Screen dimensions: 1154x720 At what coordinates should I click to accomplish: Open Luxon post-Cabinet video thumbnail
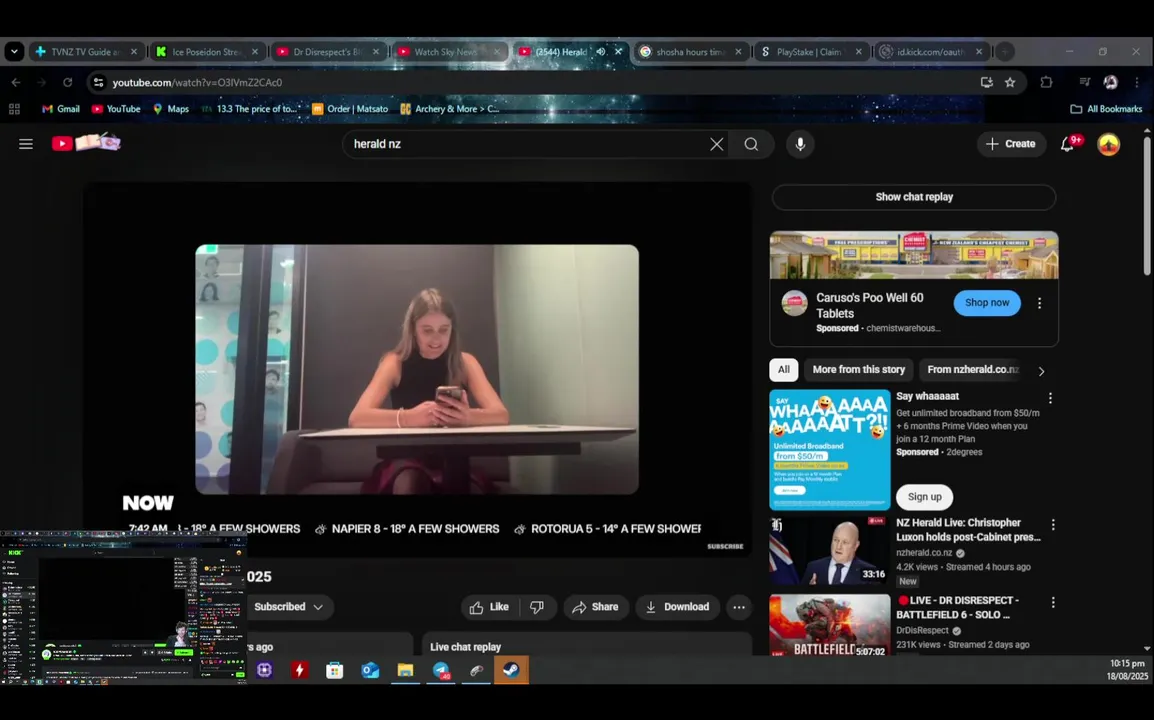pyautogui.click(x=829, y=551)
